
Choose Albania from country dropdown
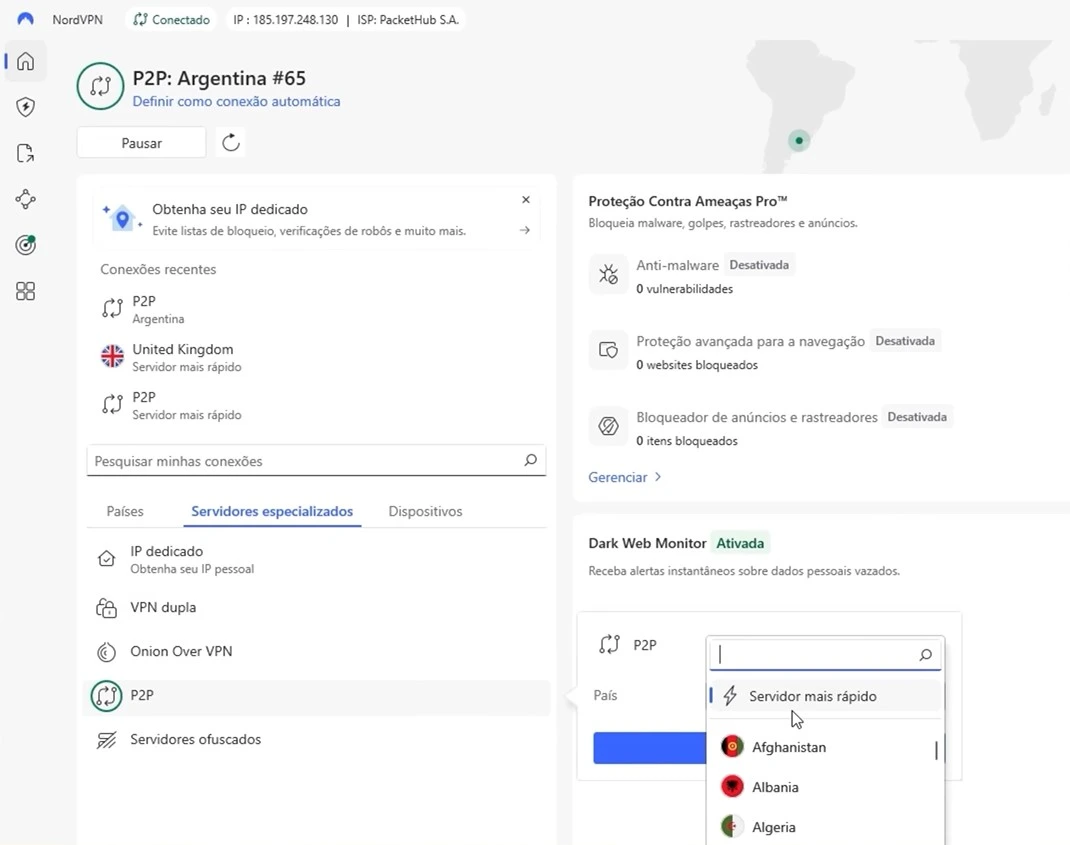826,786
